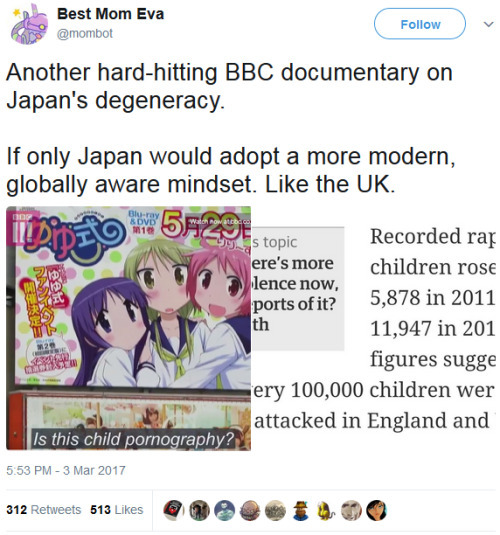The image size is (500, 535).
Task: Open the pale face liker avatar
Action: pos(351,510)
